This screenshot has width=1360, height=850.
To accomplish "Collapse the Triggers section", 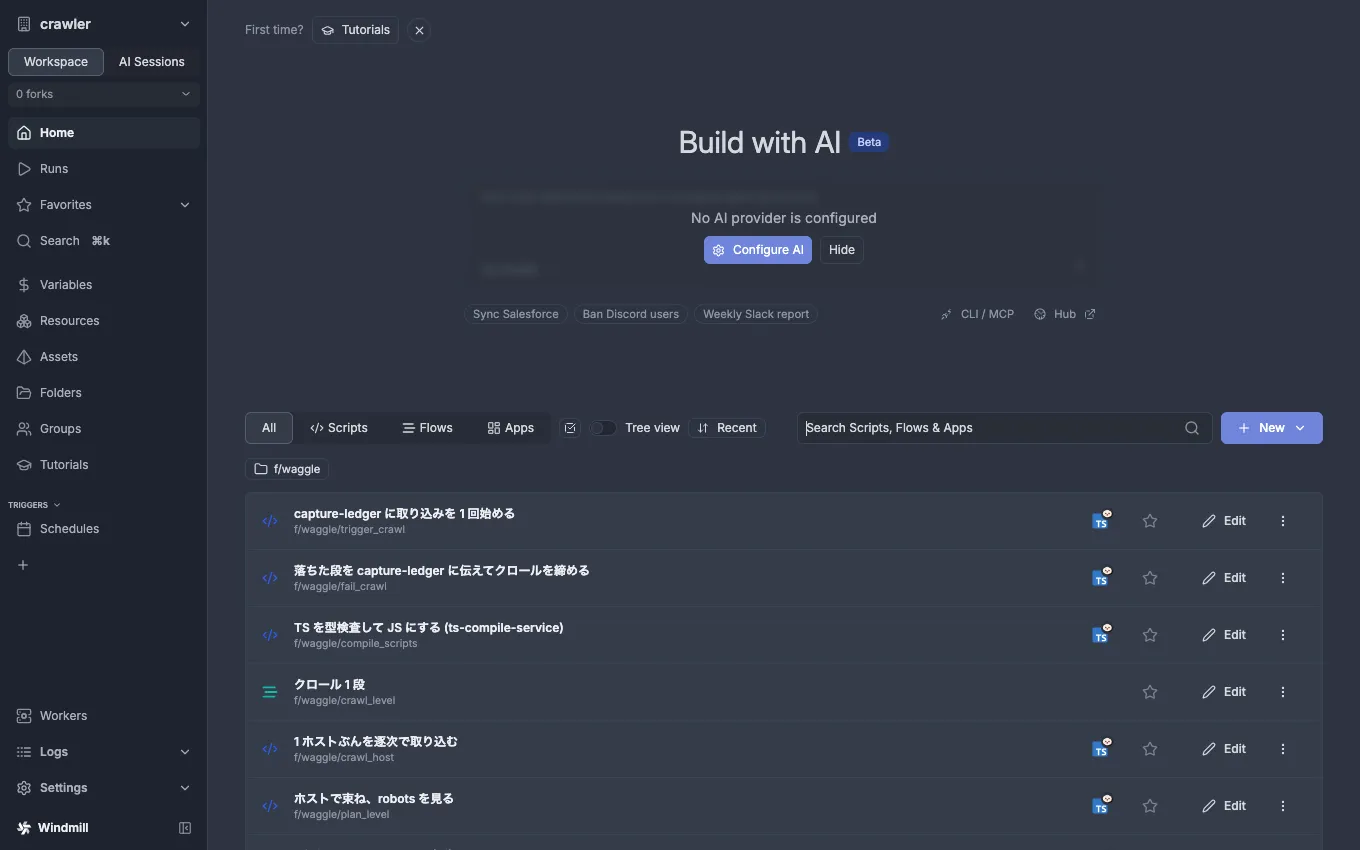I will (x=34, y=505).
